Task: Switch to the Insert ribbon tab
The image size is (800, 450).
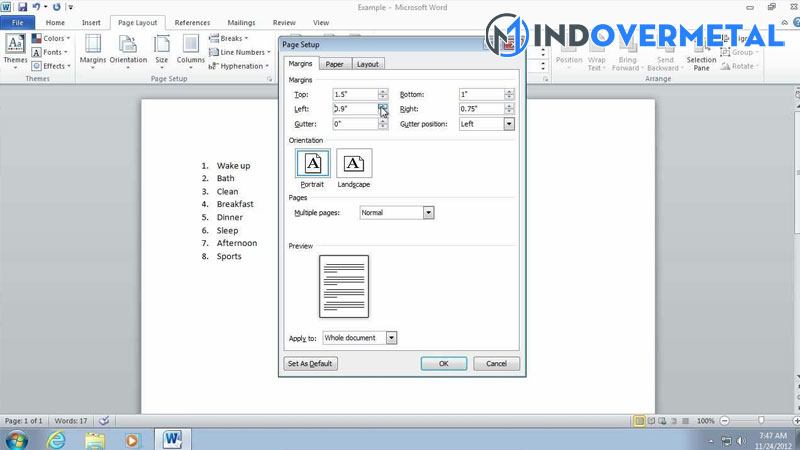Action: (x=91, y=22)
